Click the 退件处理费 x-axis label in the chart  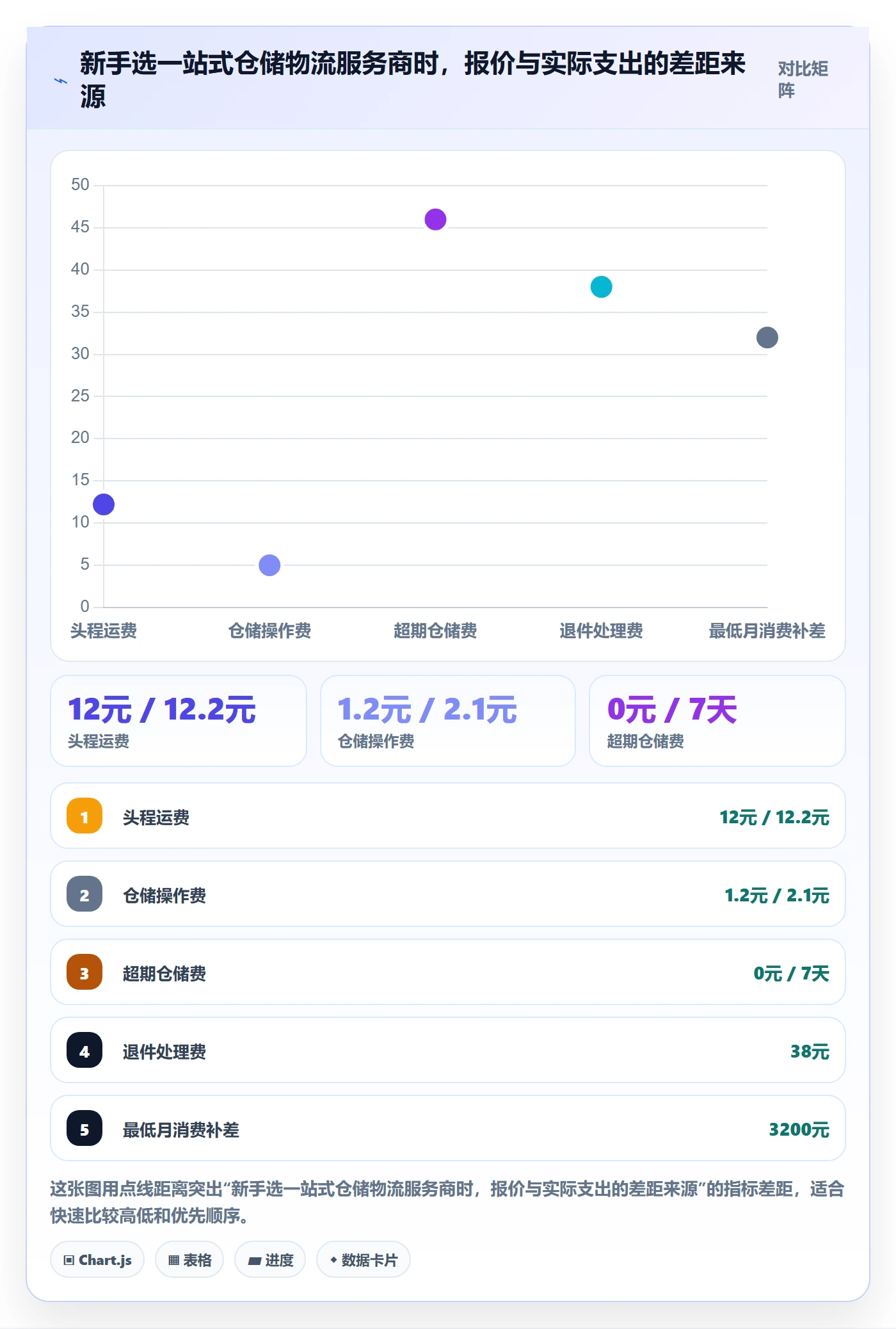[x=601, y=631]
